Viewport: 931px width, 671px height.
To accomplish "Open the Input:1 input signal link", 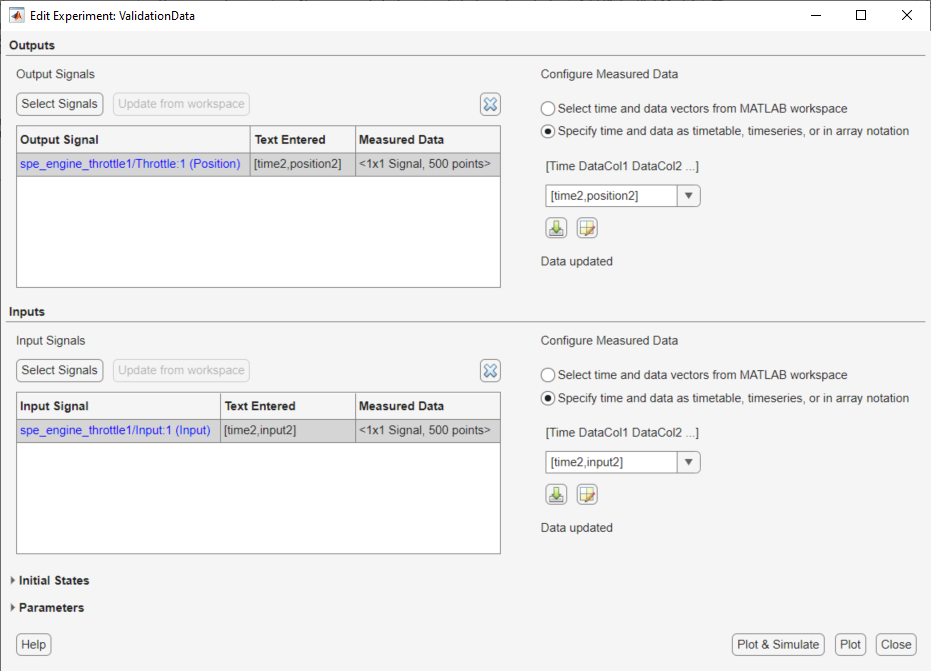I will pos(116,430).
